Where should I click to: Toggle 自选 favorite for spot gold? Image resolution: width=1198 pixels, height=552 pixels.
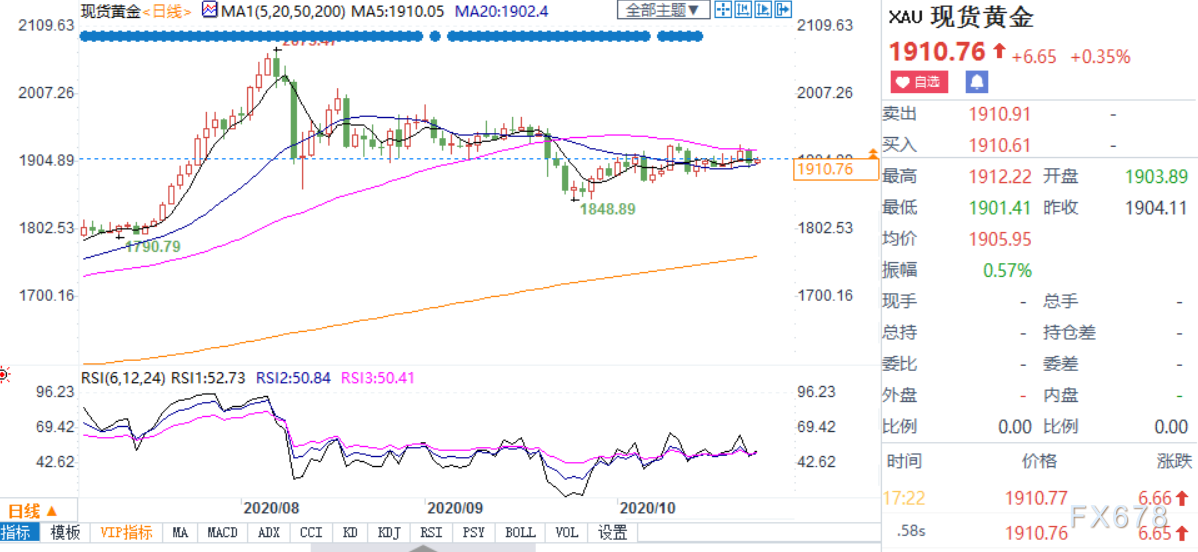pyautogui.click(x=918, y=81)
